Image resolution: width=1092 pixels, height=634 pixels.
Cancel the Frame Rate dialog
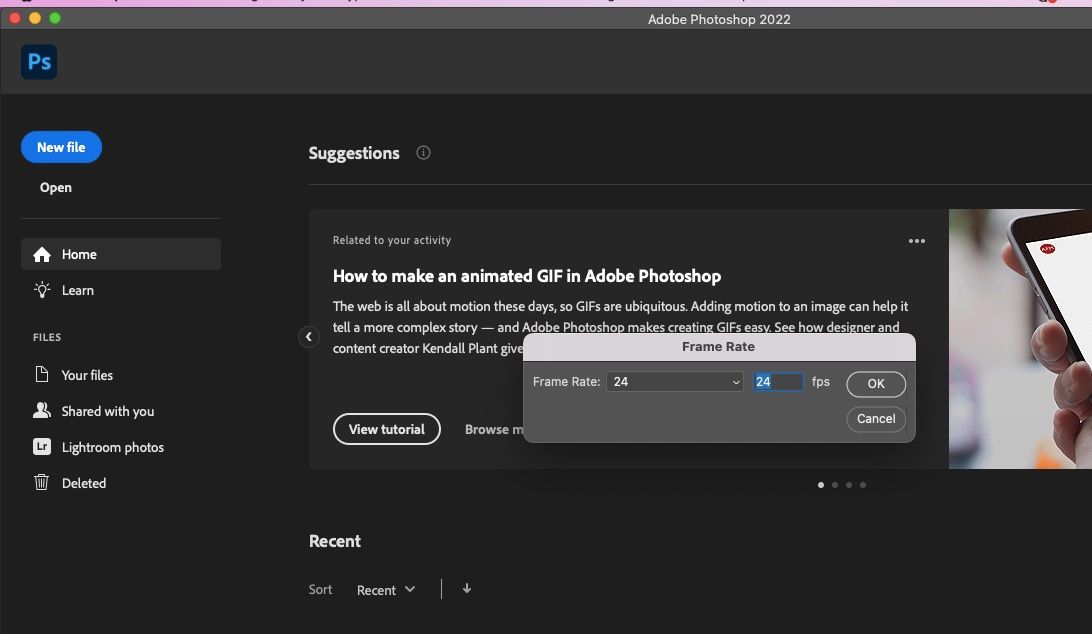point(876,419)
